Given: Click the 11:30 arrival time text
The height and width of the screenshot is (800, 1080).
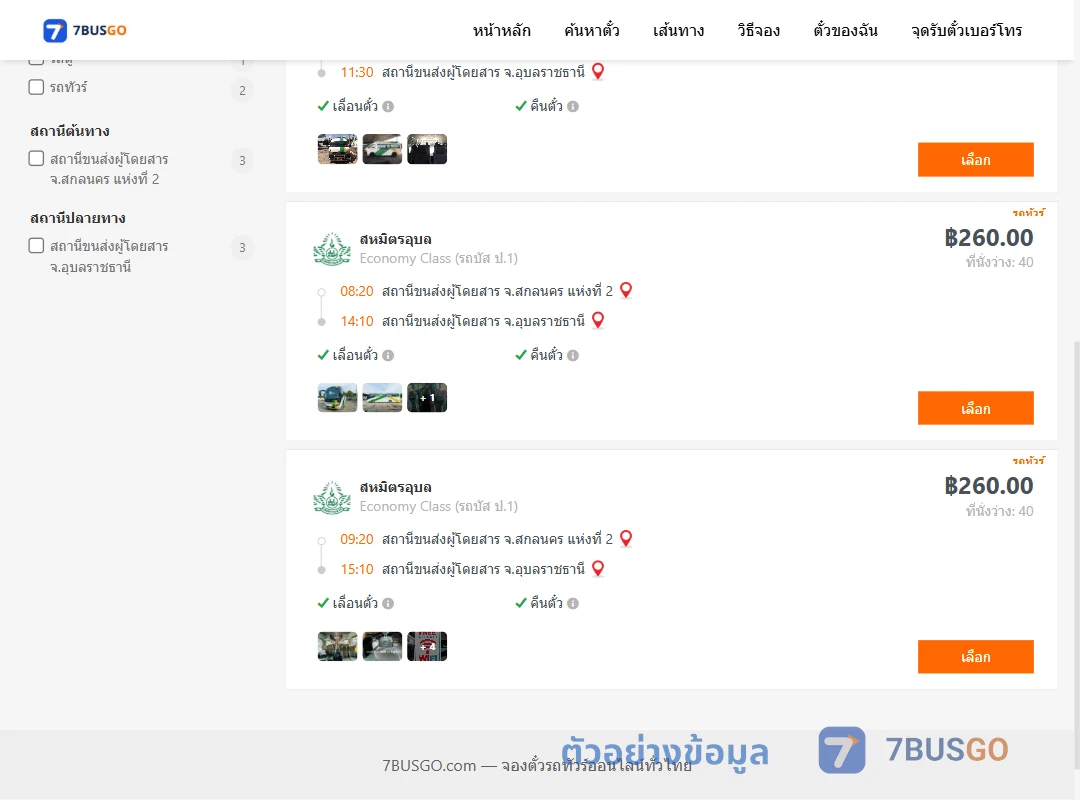Looking at the screenshot, I should point(357,72).
